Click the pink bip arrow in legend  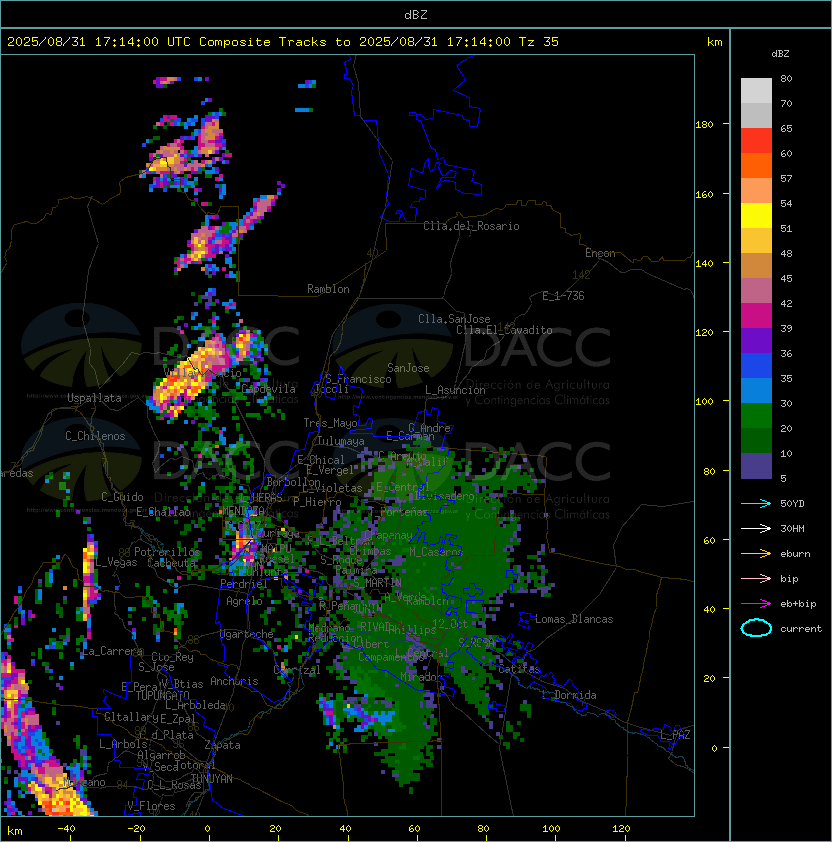[x=756, y=578]
